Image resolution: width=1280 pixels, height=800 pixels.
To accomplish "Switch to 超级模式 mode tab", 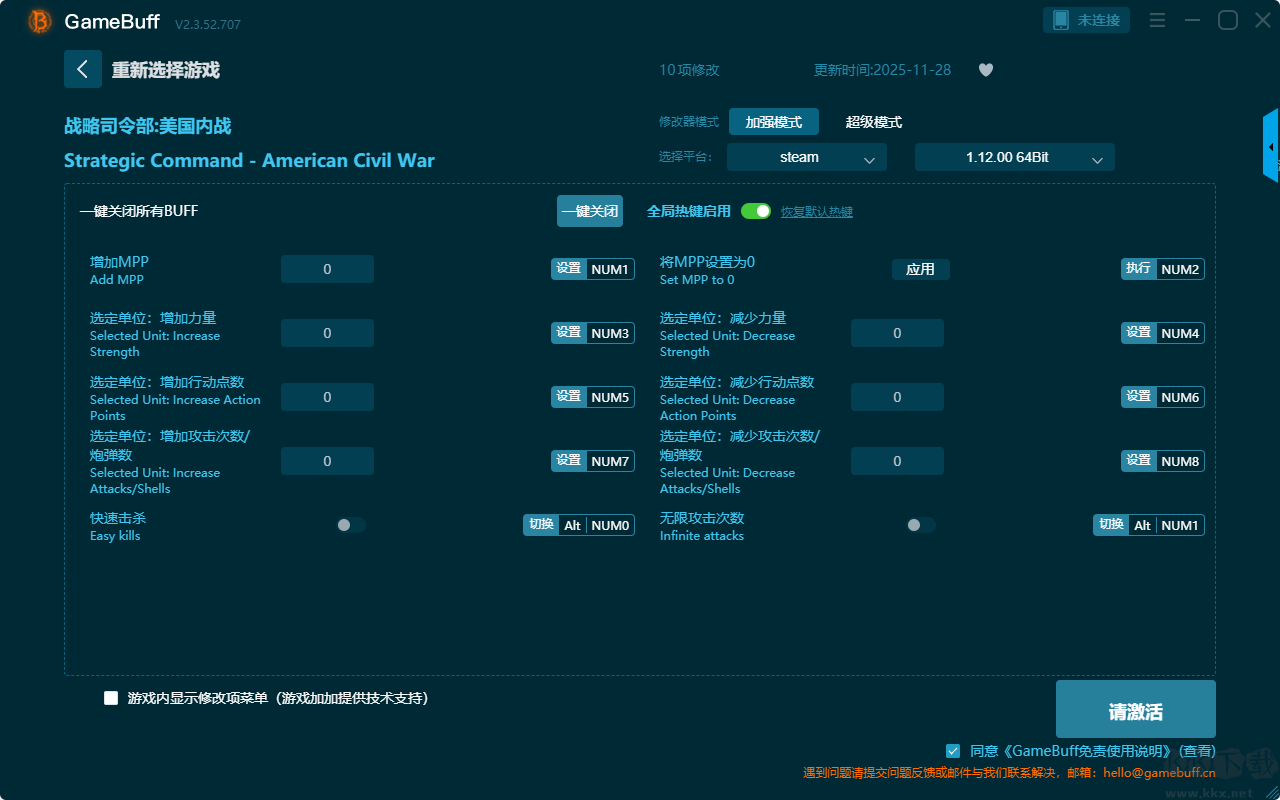I will pos(874,122).
